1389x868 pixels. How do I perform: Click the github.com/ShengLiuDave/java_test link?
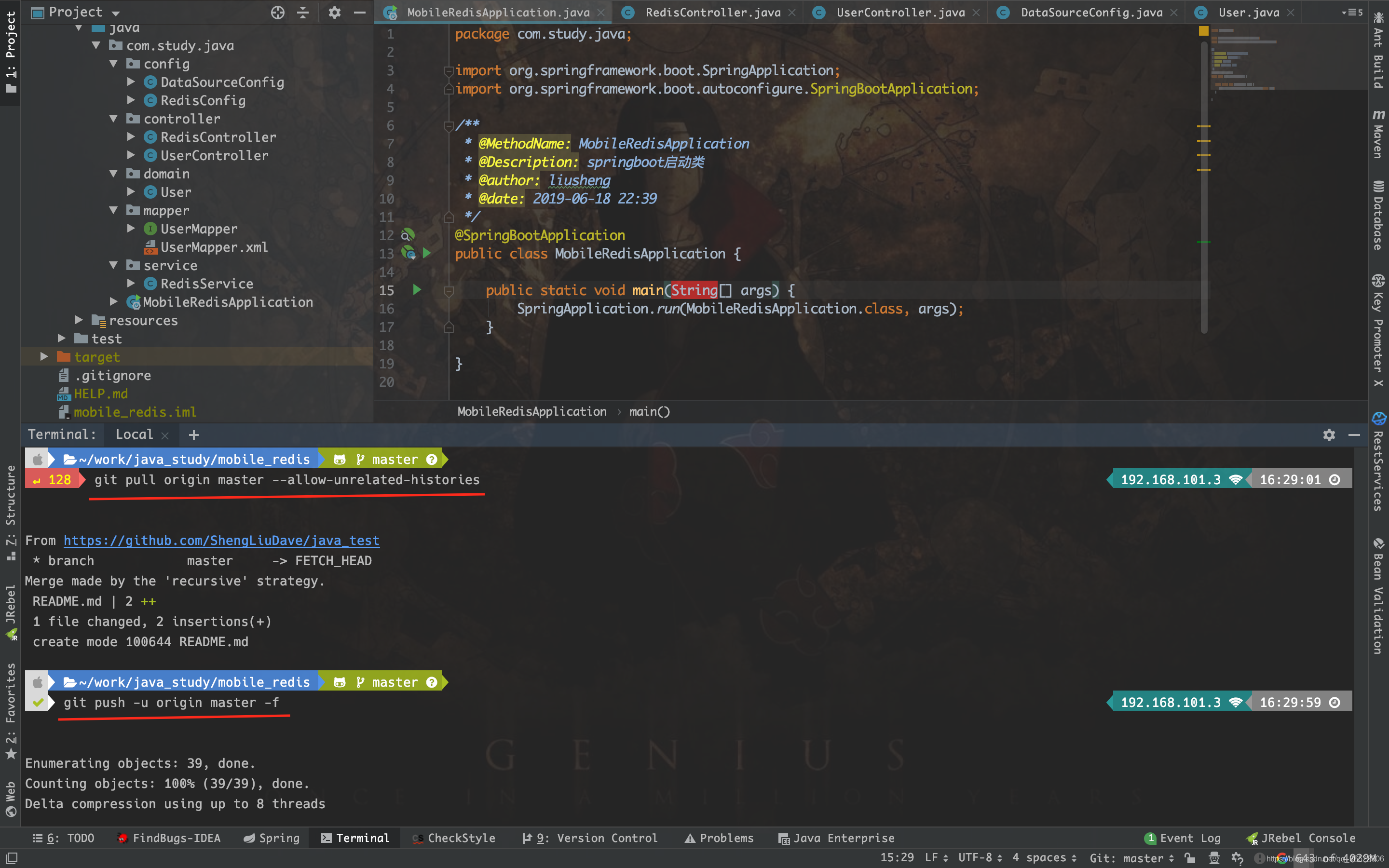(x=220, y=540)
